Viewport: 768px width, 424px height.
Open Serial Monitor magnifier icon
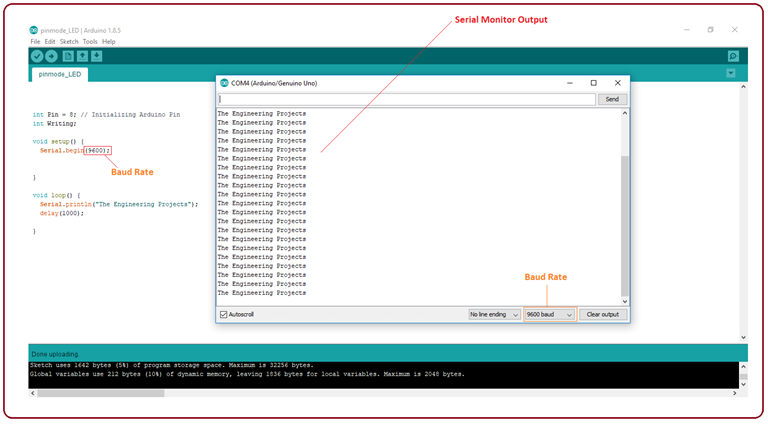coord(733,57)
